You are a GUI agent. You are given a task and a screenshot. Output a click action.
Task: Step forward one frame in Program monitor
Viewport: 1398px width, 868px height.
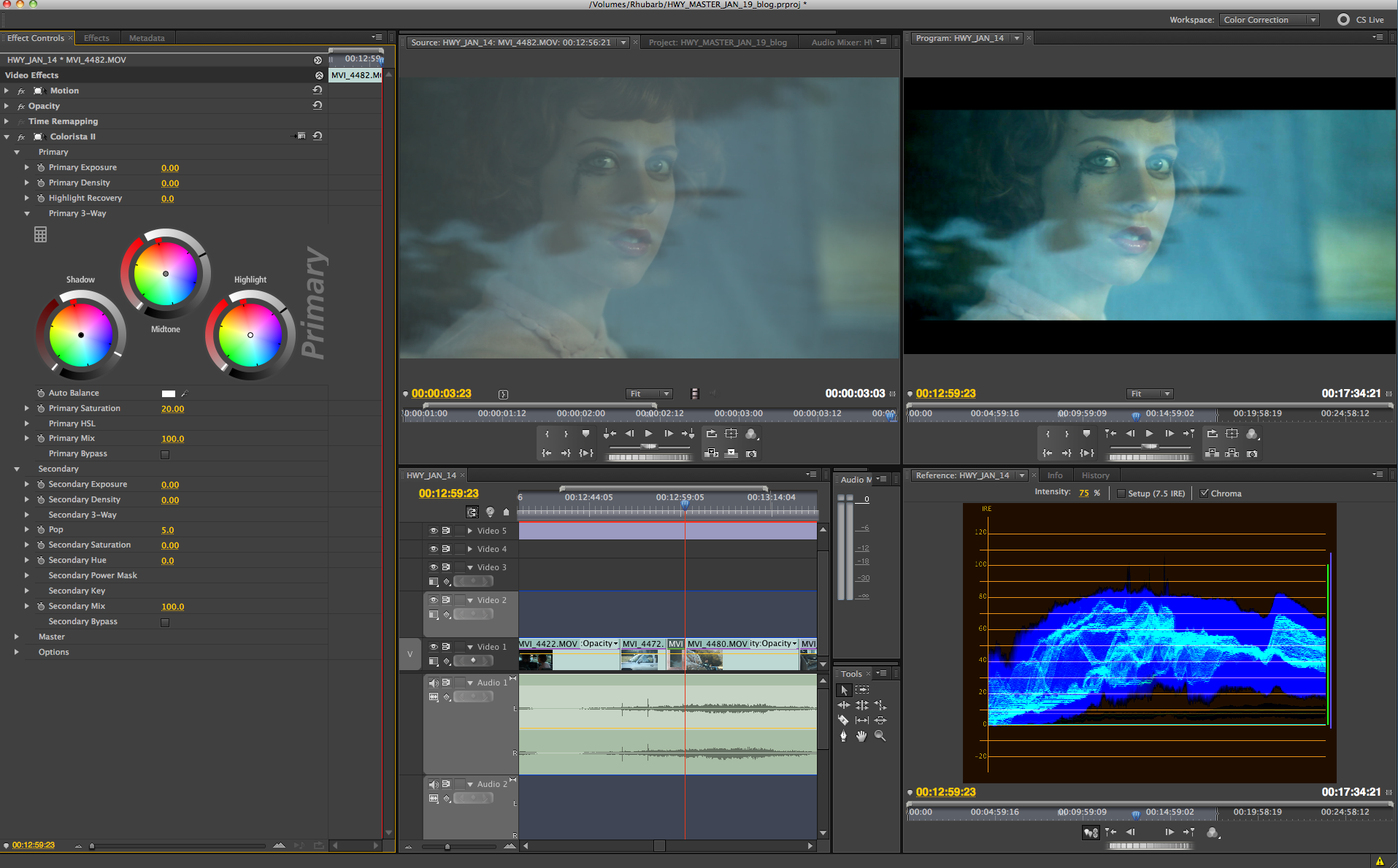click(1170, 434)
